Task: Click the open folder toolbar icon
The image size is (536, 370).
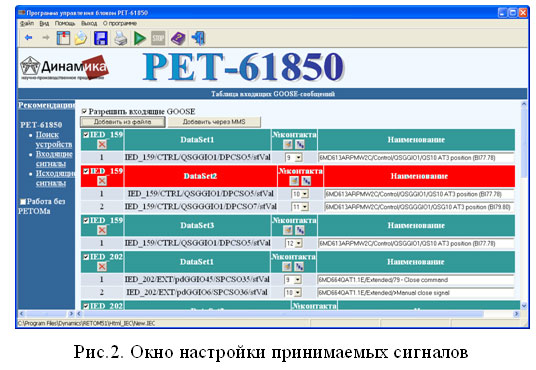Action: tap(81, 38)
